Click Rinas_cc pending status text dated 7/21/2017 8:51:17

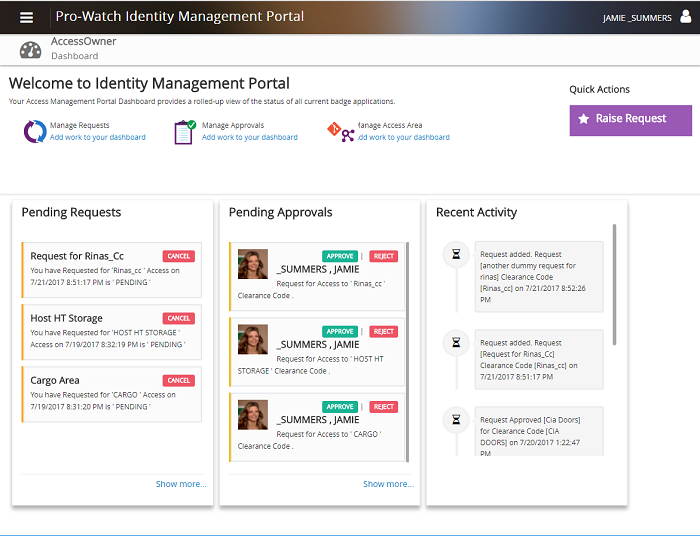click(105, 276)
